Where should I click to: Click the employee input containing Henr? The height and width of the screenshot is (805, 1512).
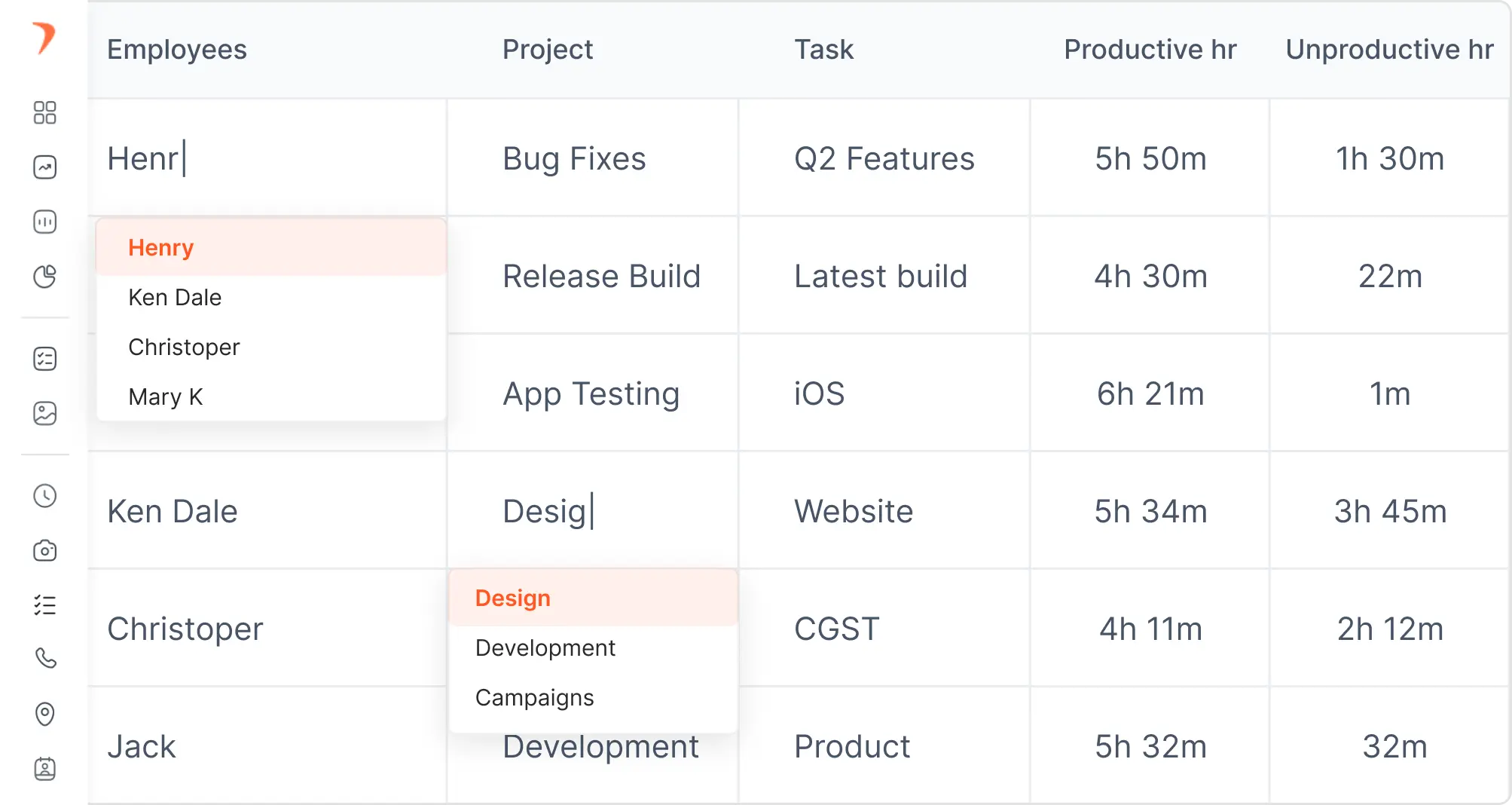(x=267, y=158)
